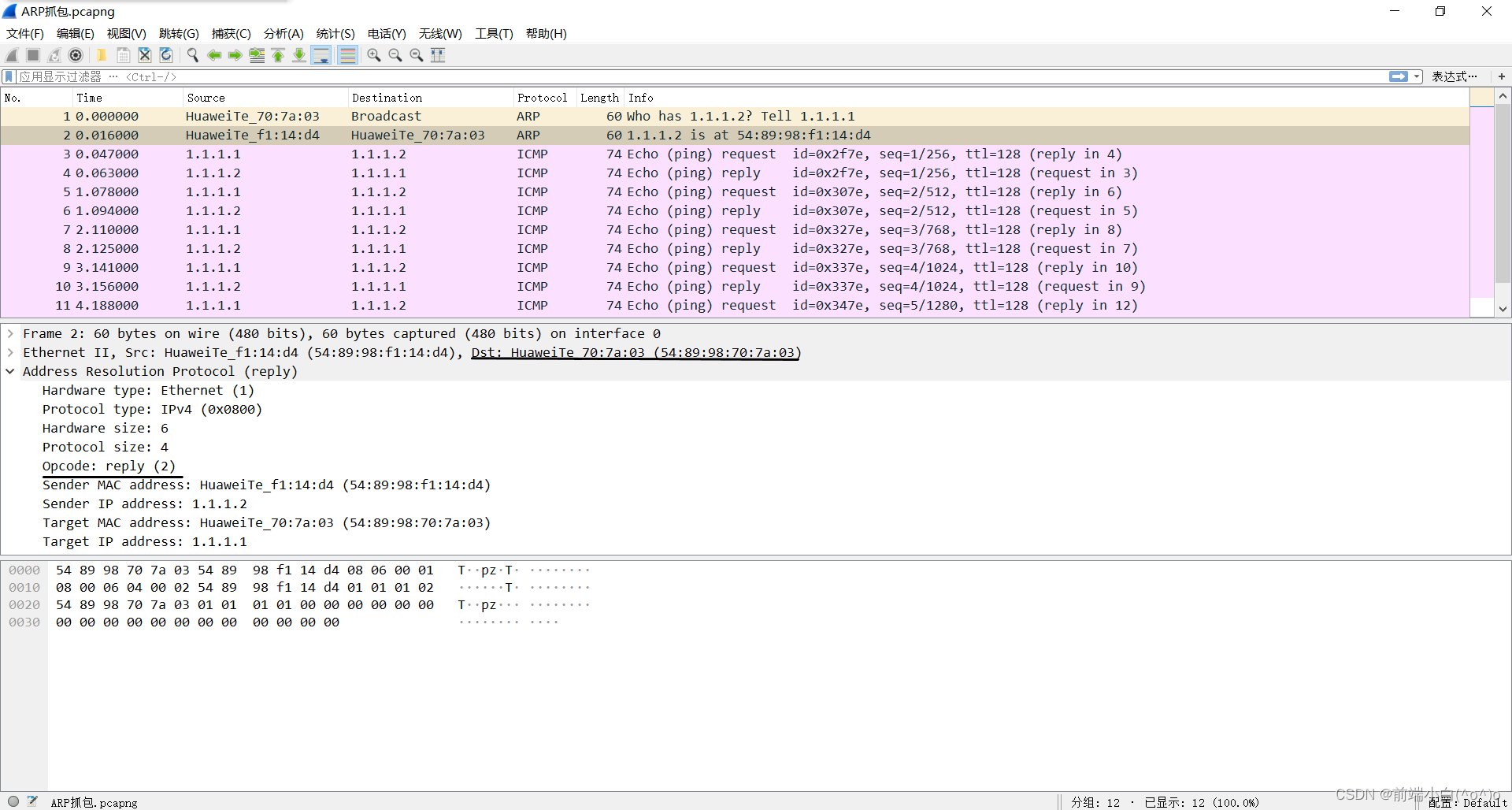
Task: Click the zoom out text icon
Action: [395, 55]
